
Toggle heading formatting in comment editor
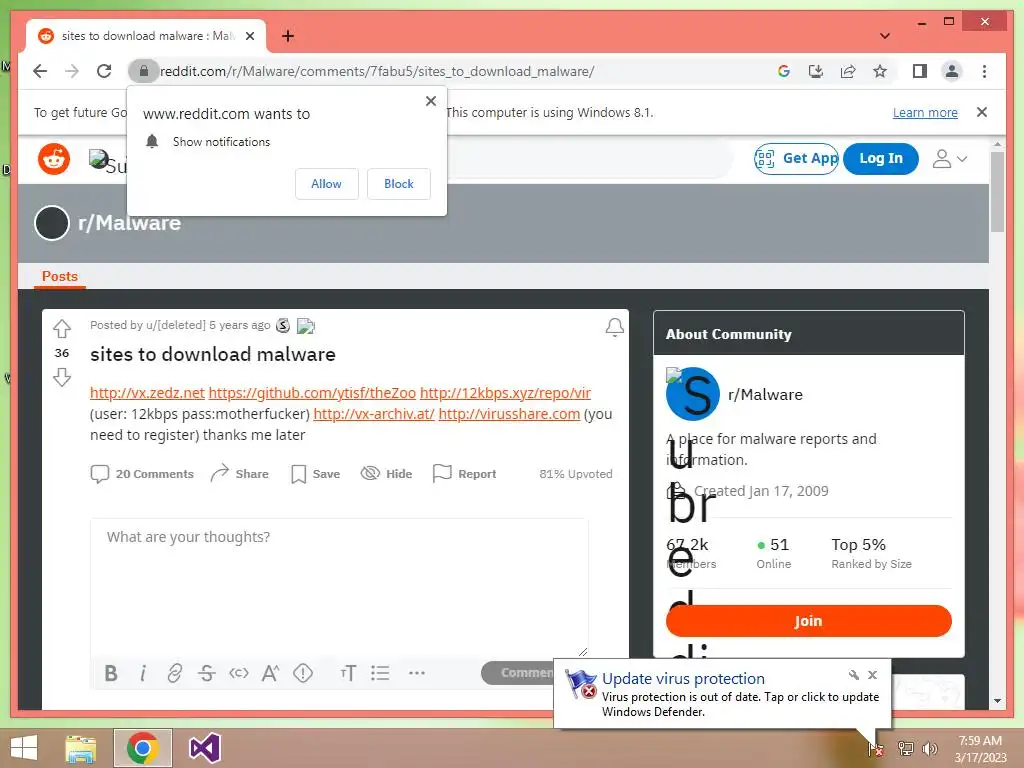[348, 673]
